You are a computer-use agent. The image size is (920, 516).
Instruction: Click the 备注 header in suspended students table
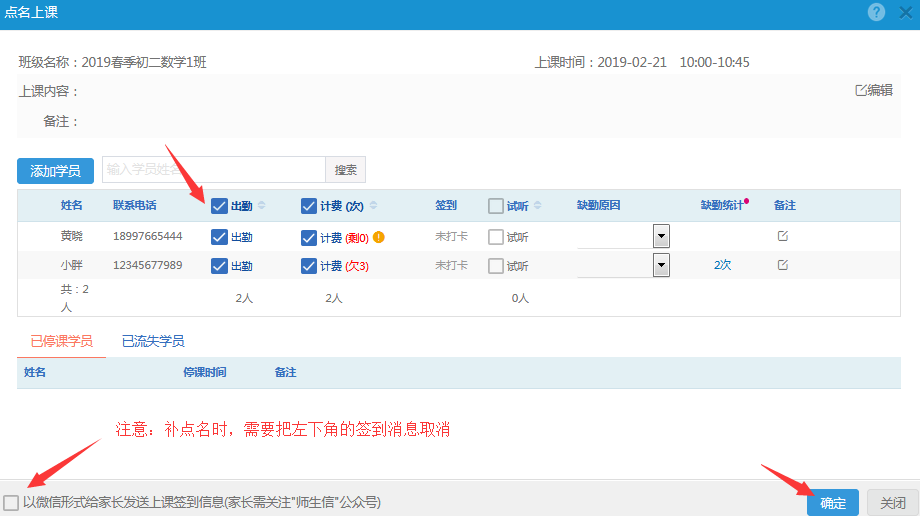(286, 372)
